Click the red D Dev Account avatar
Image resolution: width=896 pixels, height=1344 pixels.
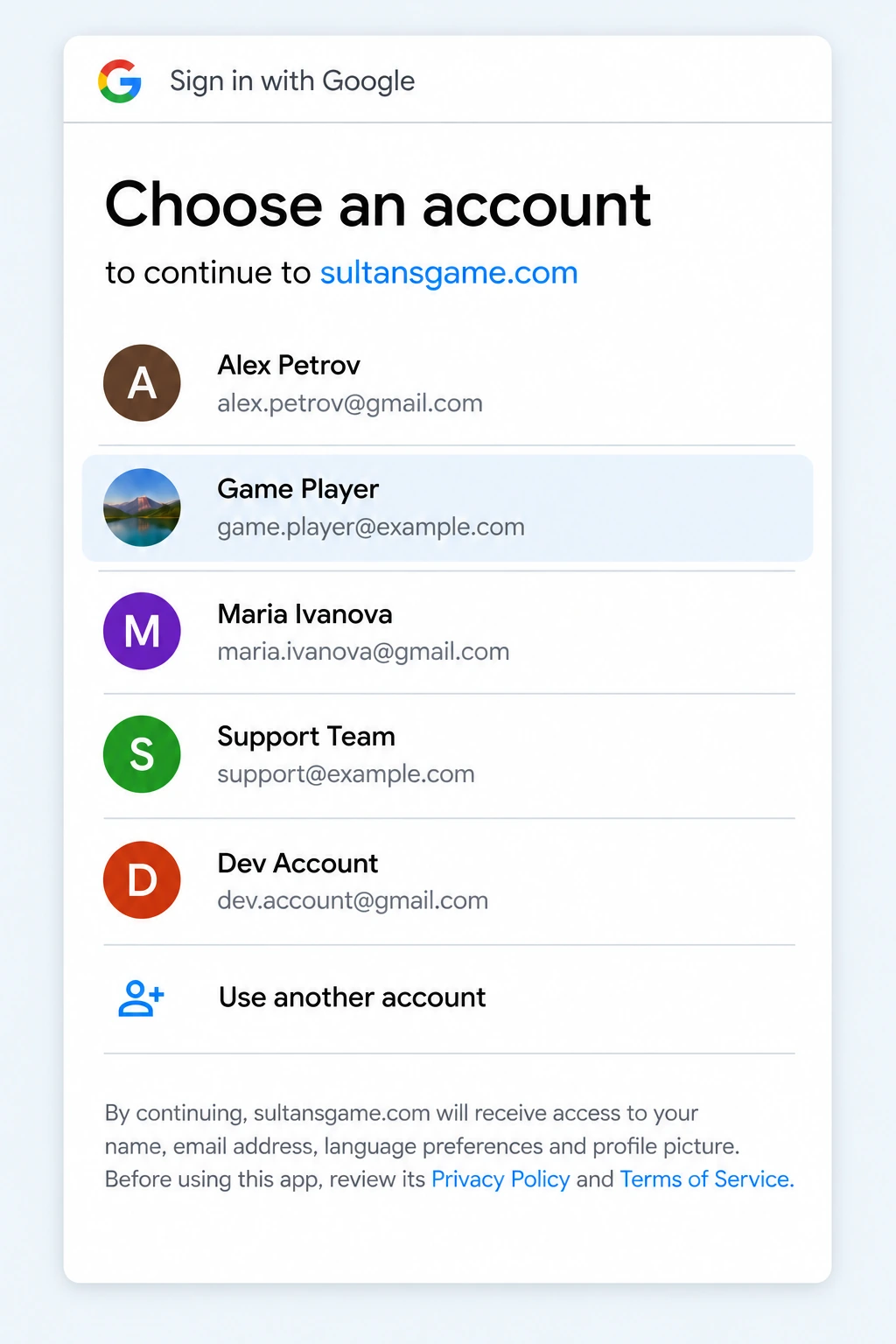(x=142, y=879)
